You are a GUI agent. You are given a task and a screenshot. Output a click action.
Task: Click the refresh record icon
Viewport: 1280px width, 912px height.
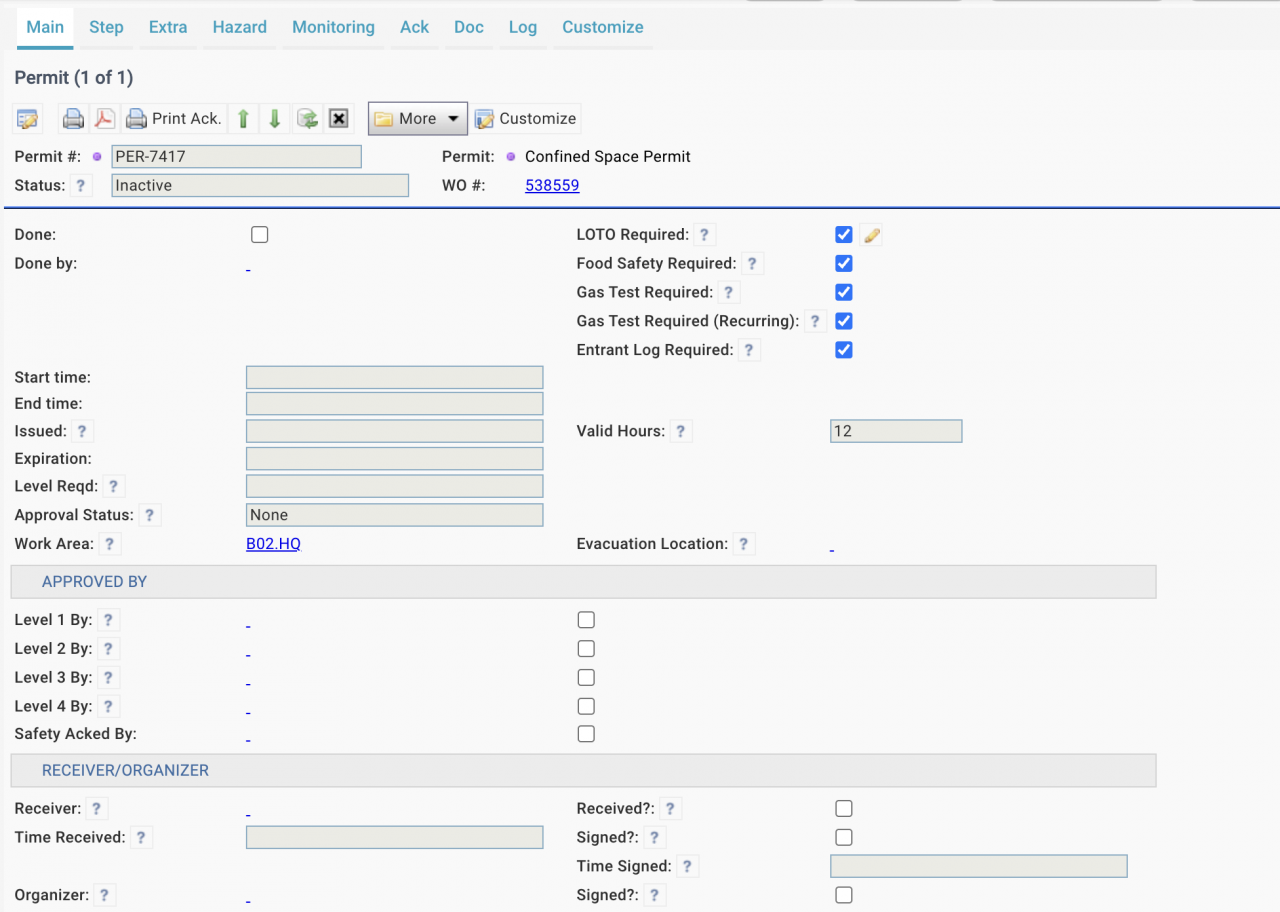click(x=307, y=119)
